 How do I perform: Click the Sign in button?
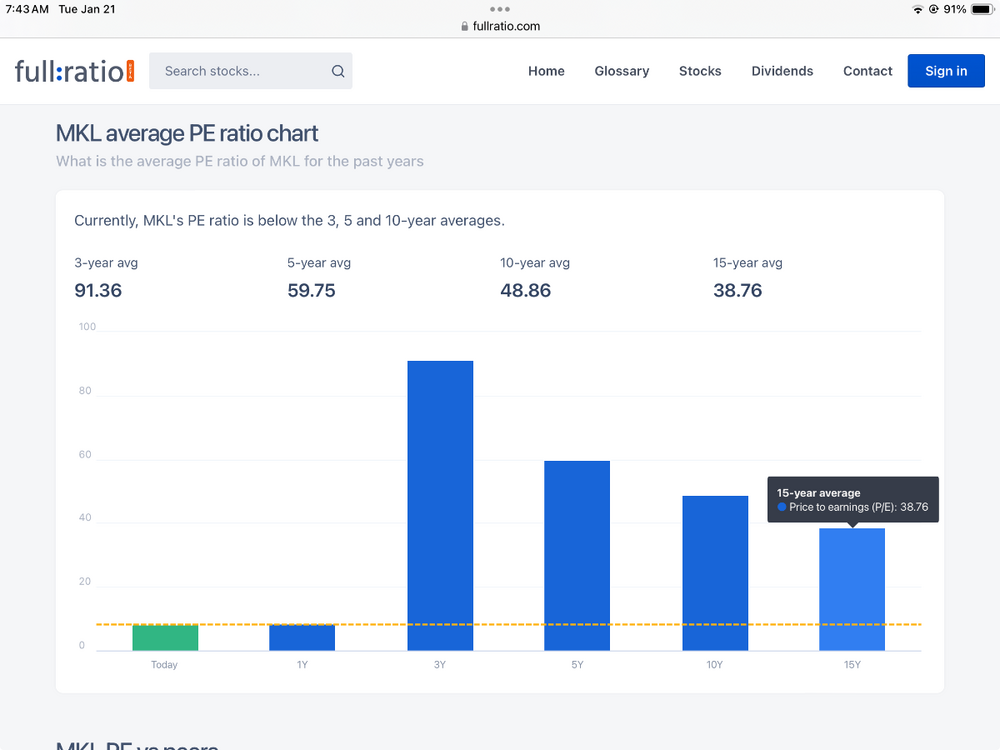click(946, 71)
